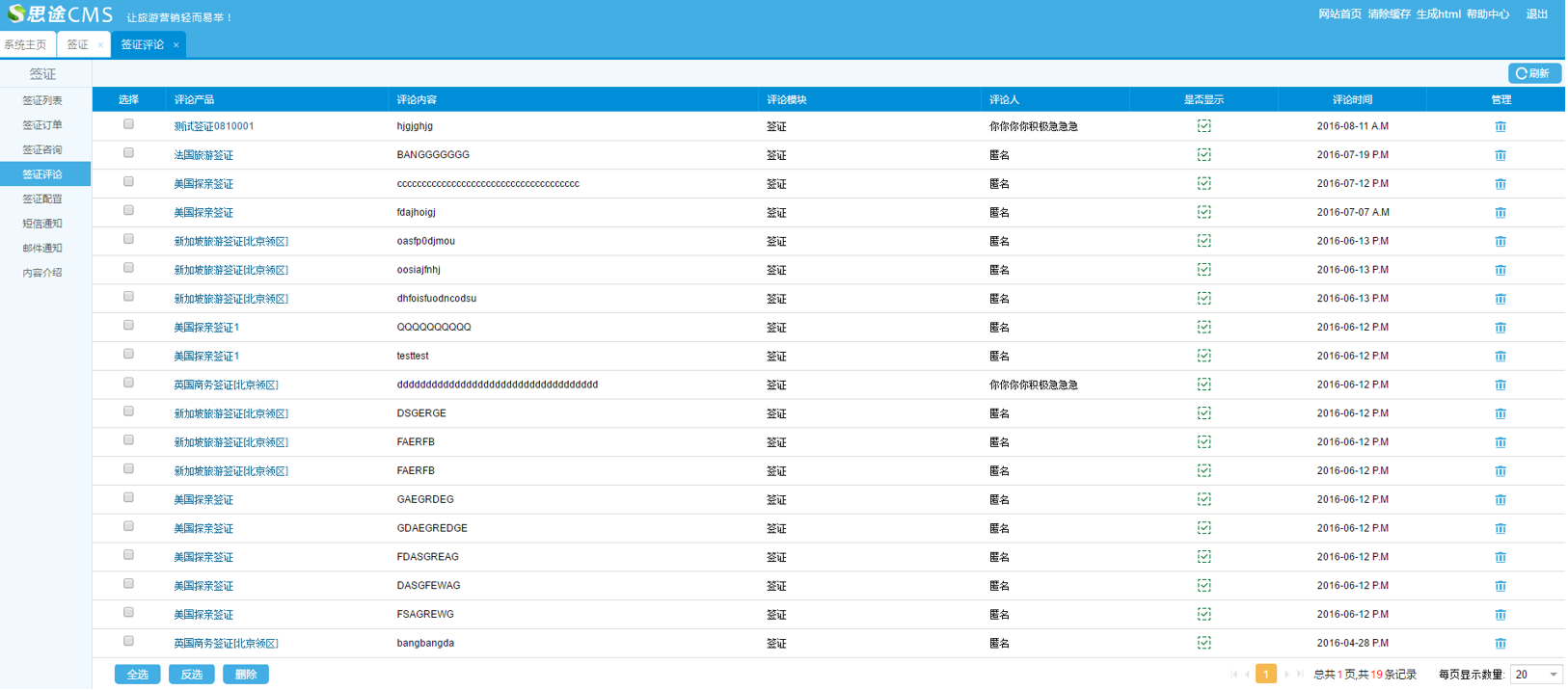The image size is (1568, 690).
Task: Delete the hjgjghjg comment via trash icon
Action: [x=1500, y=126]
